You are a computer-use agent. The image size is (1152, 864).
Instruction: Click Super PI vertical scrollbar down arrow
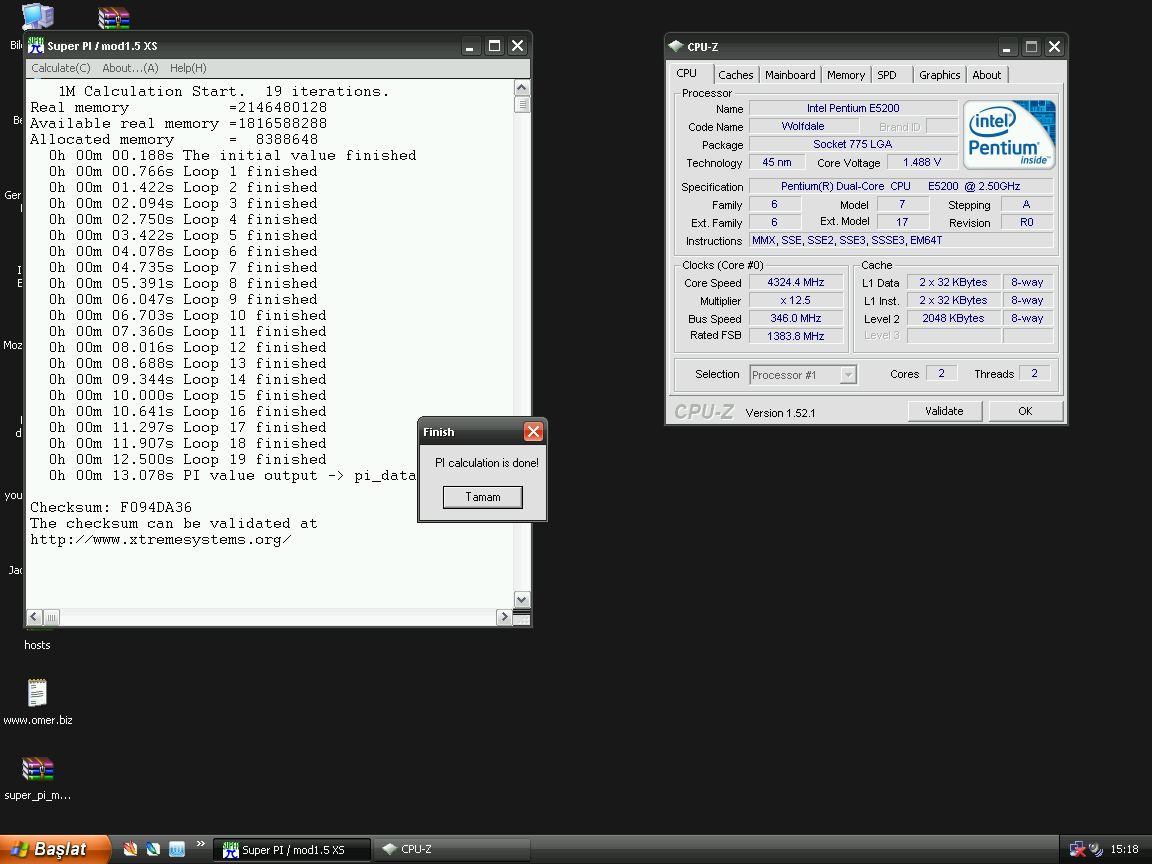[x=522, y=600]
